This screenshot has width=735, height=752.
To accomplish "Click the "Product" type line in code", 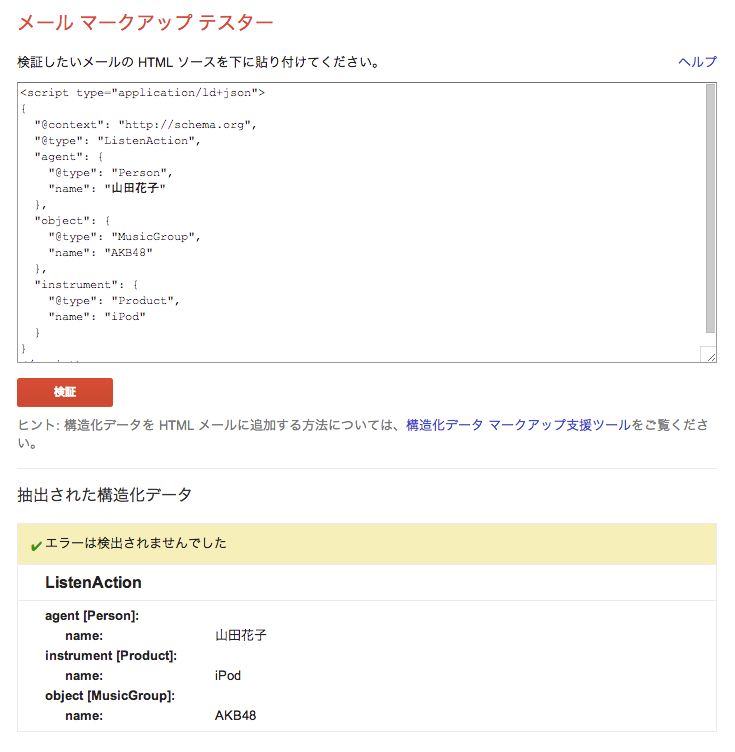I will [114, 301].
